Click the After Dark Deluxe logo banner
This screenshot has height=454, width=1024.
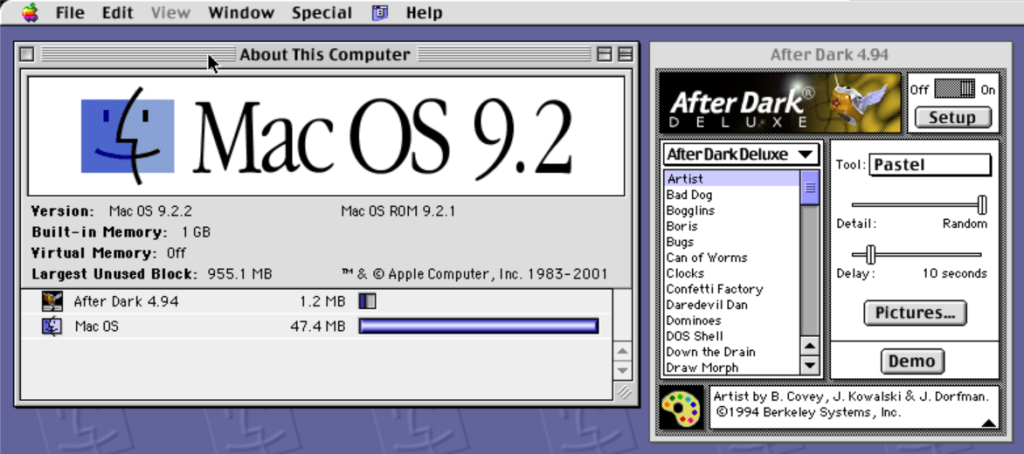780,101
